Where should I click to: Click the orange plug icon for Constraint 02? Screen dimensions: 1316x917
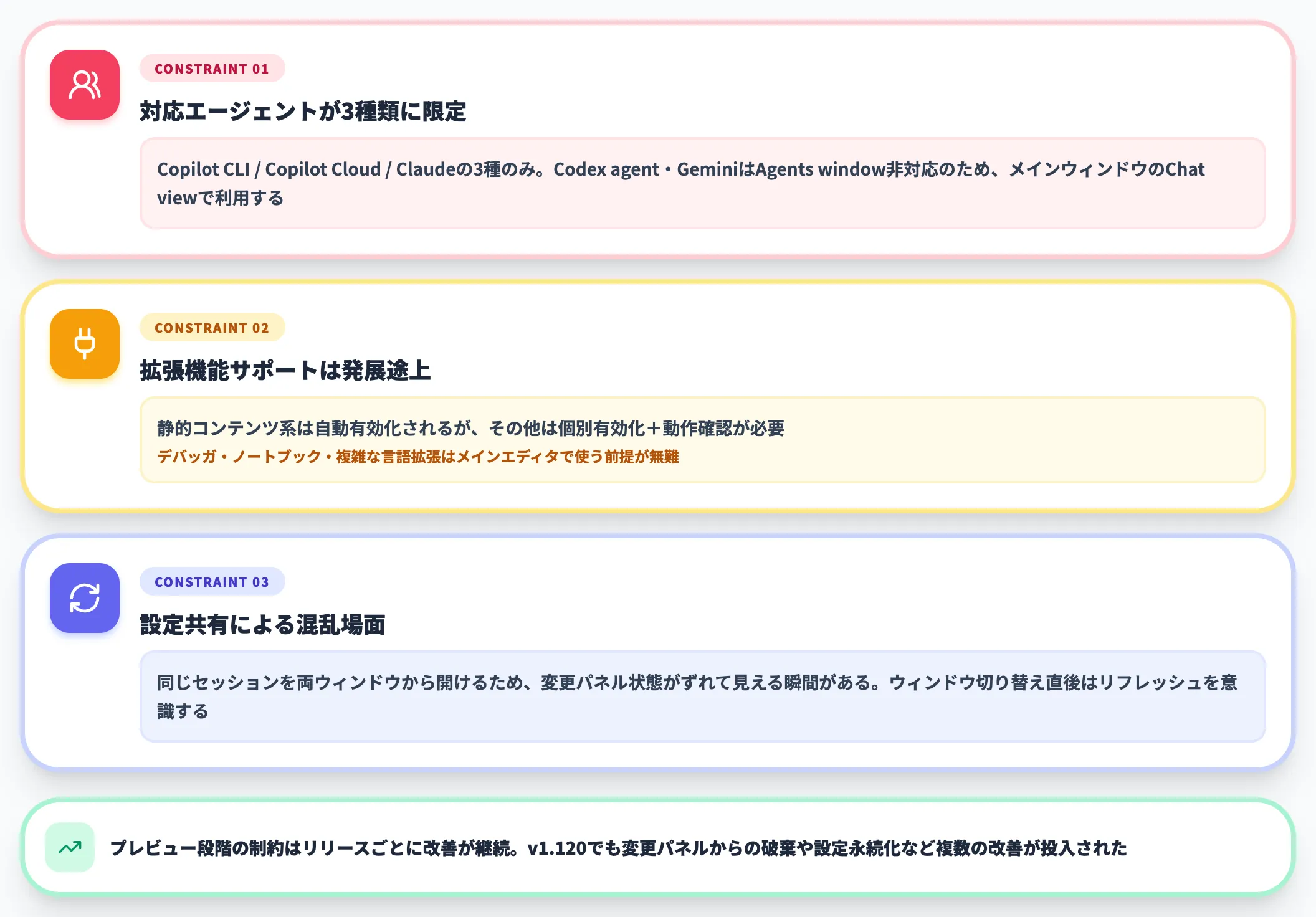tap(85, 344)
